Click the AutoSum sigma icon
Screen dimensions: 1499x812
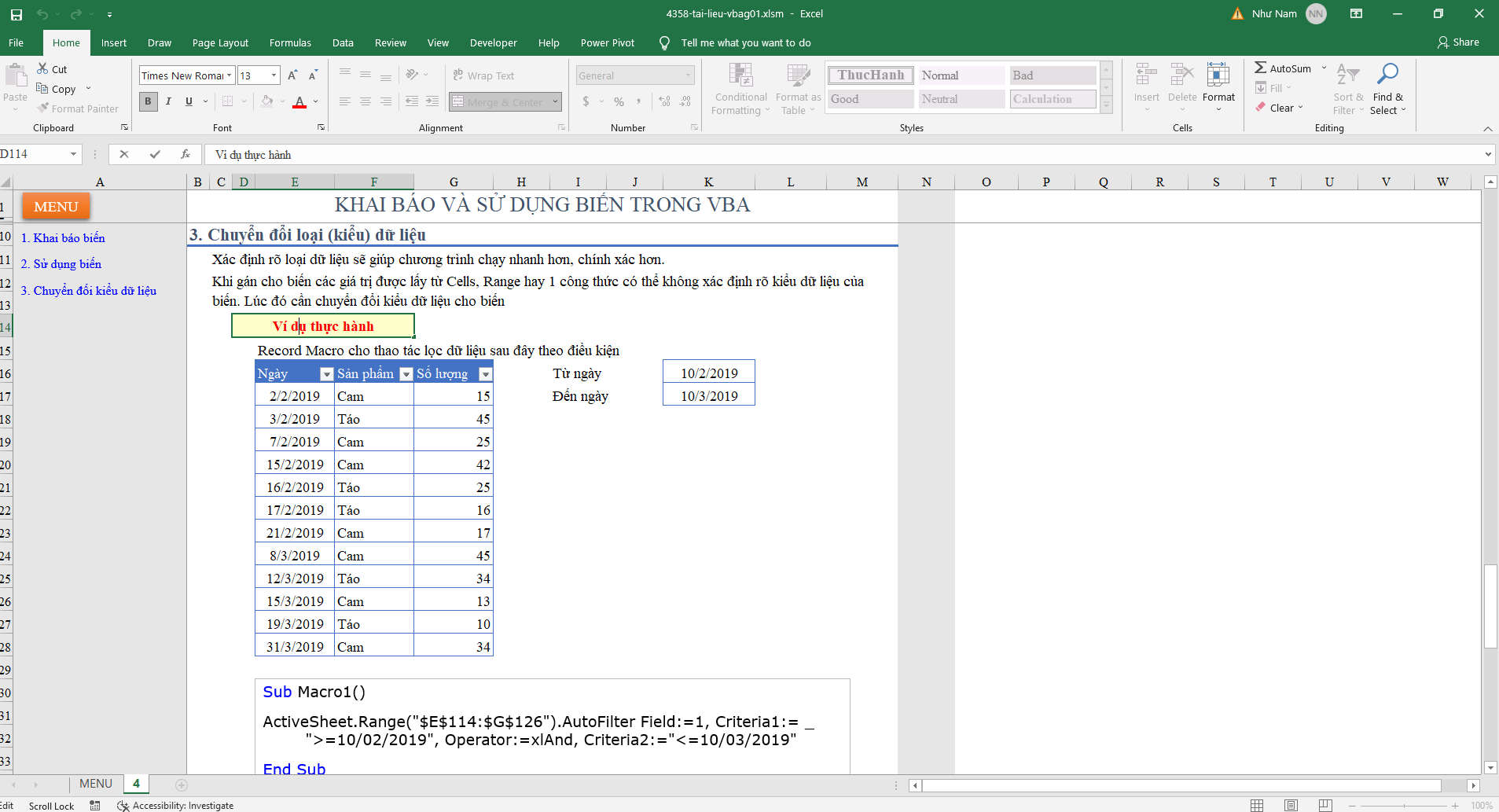coord(1261,68)
